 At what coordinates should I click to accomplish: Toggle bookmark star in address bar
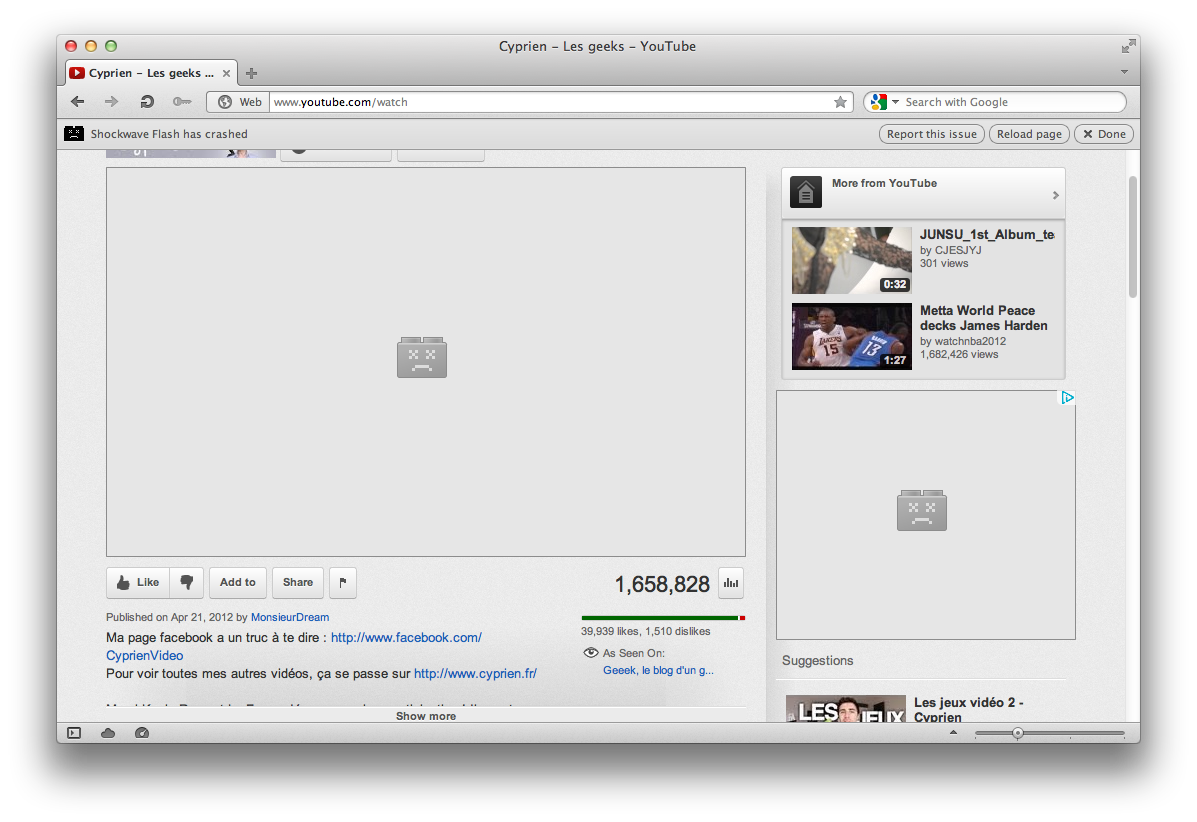pos(840,102)
